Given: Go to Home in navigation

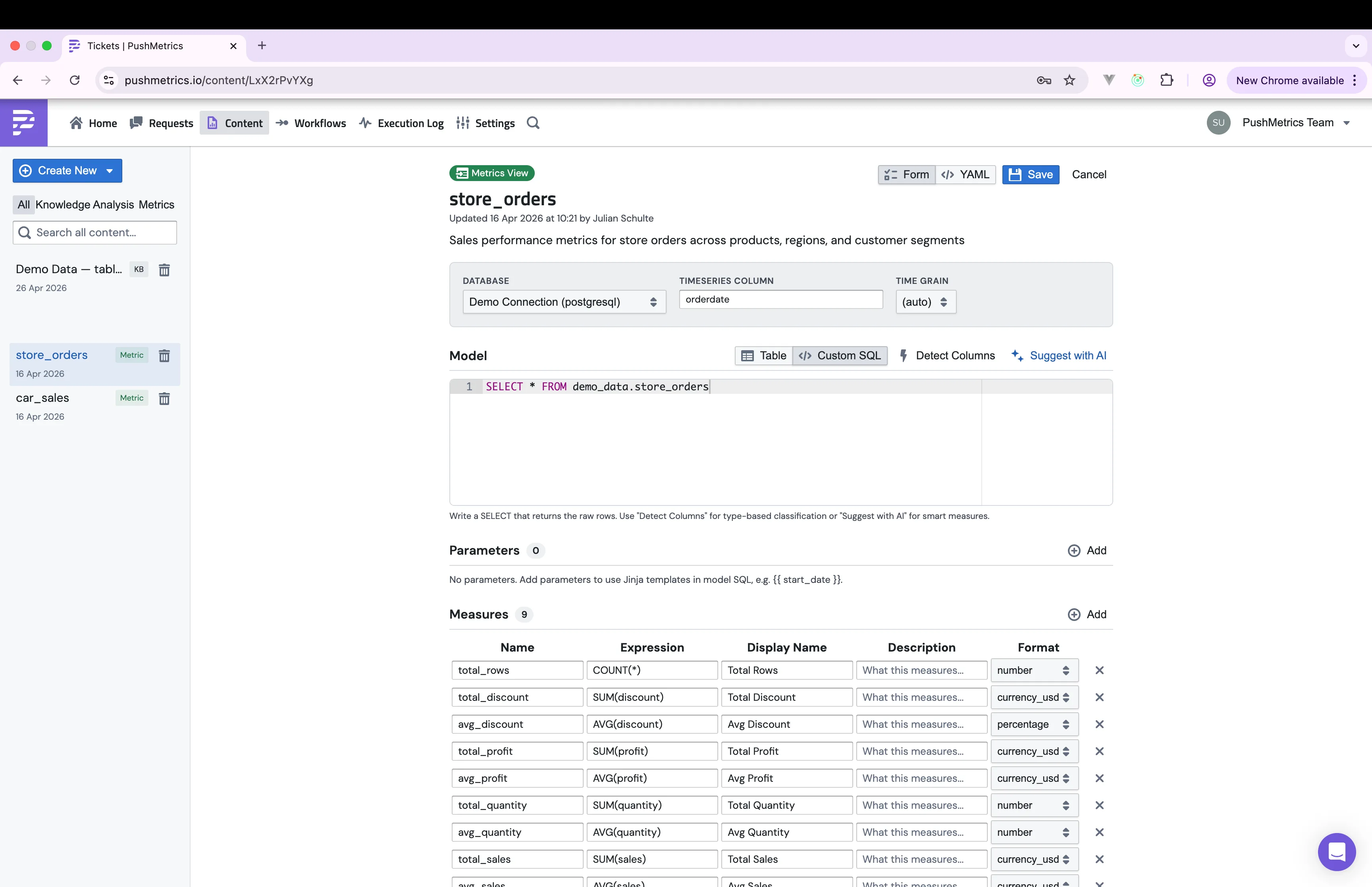Looking at the screenshot, I should pos(93,123).
